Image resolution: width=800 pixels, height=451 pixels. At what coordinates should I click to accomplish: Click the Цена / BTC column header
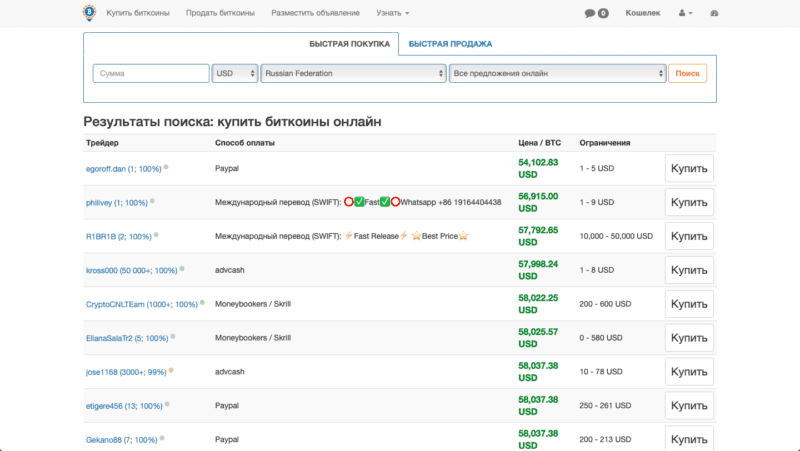(539, 143)
